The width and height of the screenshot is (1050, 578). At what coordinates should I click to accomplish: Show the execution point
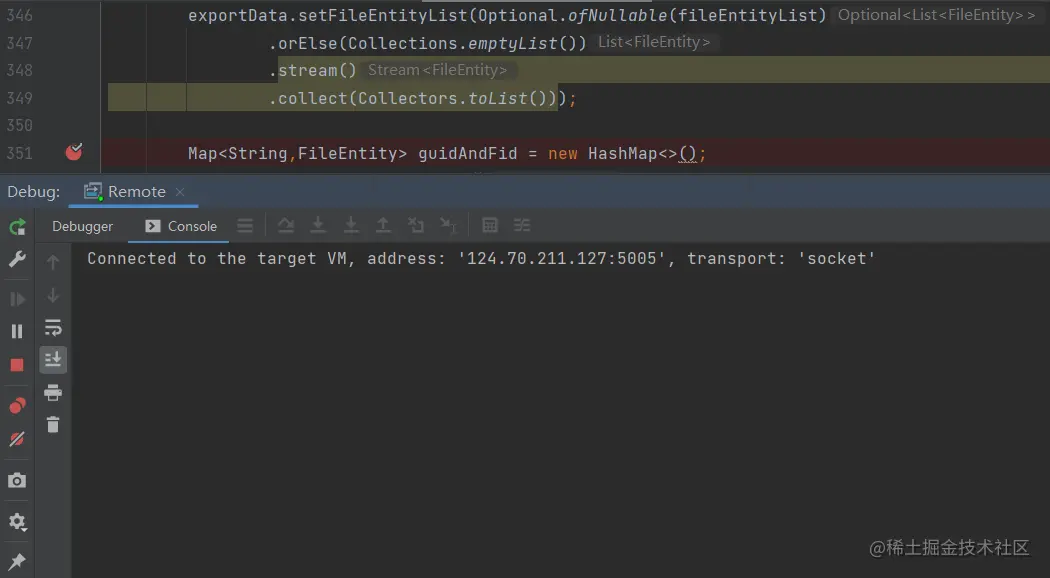[245, 226]
